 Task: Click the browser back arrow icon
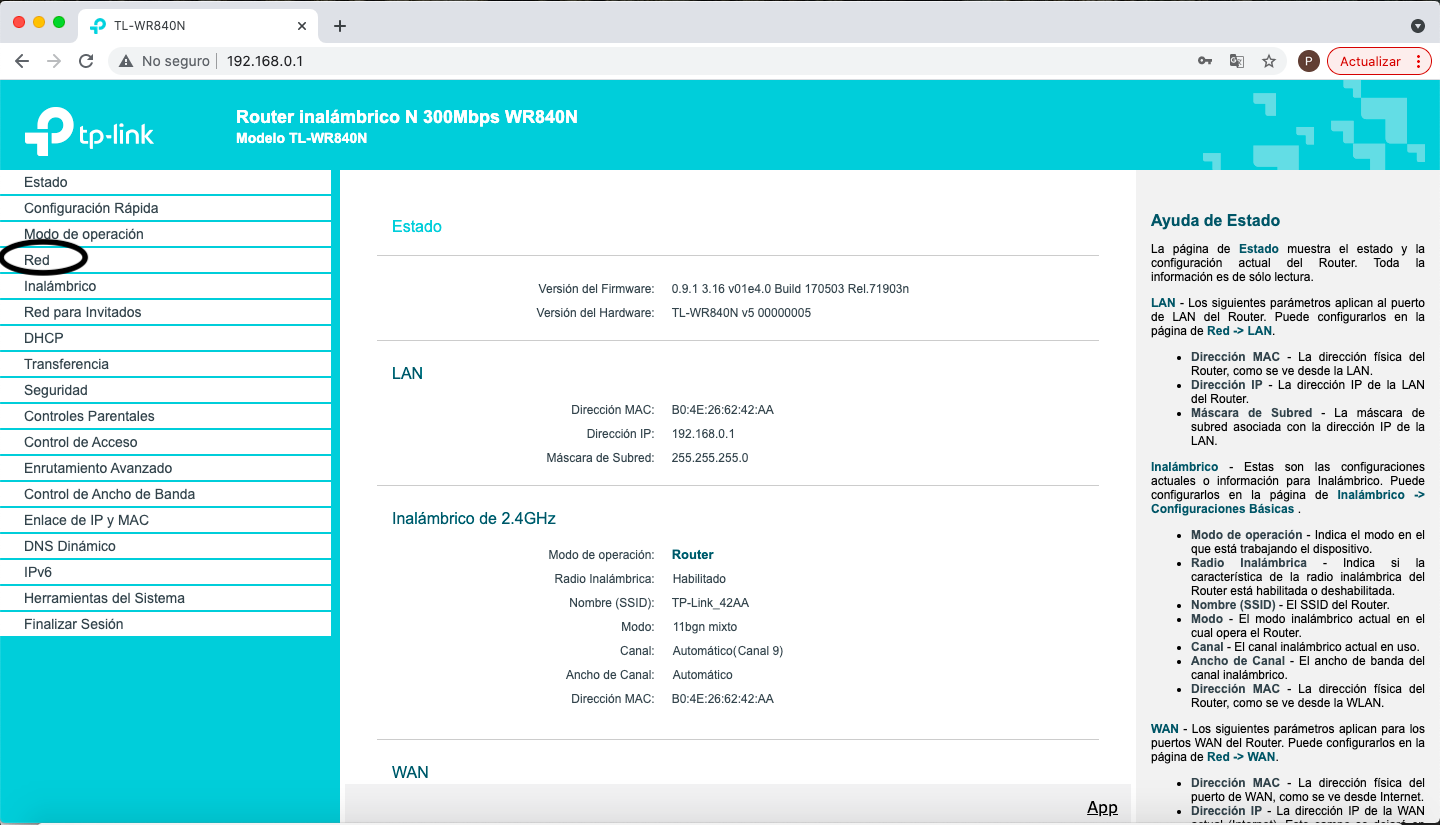click(x=22, y=61)
